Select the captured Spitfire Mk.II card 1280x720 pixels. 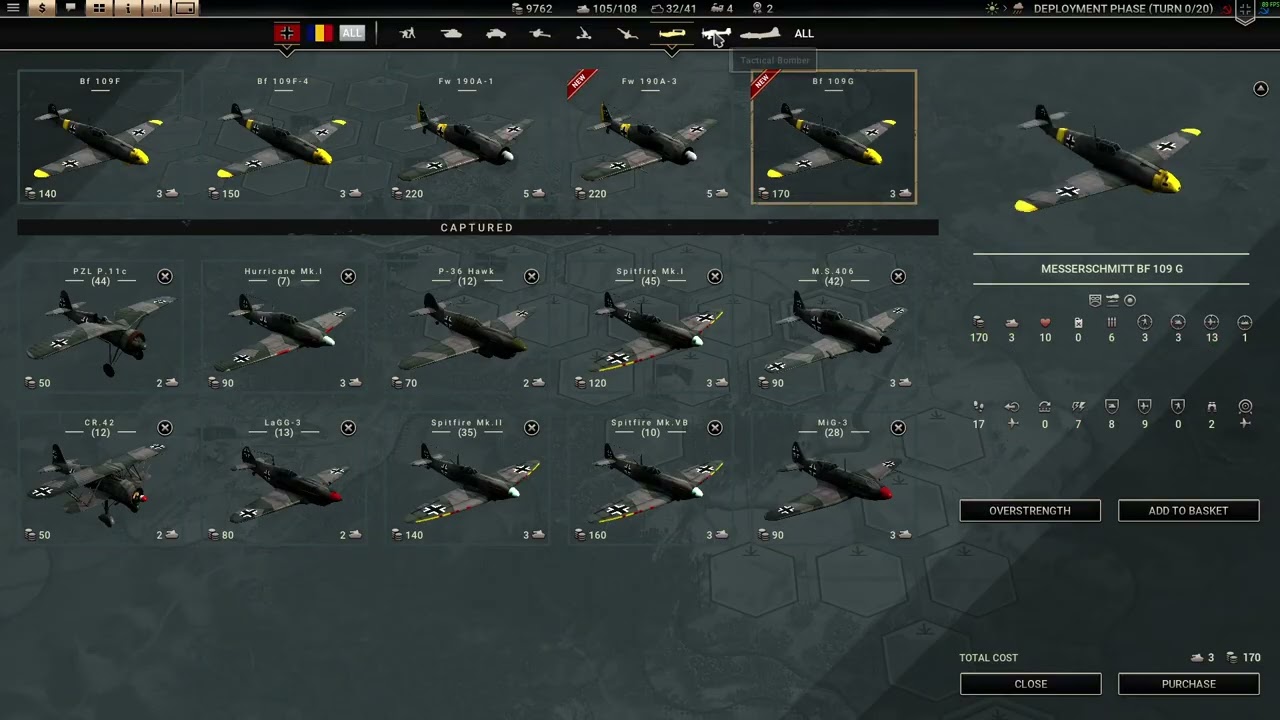(x=466, y=479)
